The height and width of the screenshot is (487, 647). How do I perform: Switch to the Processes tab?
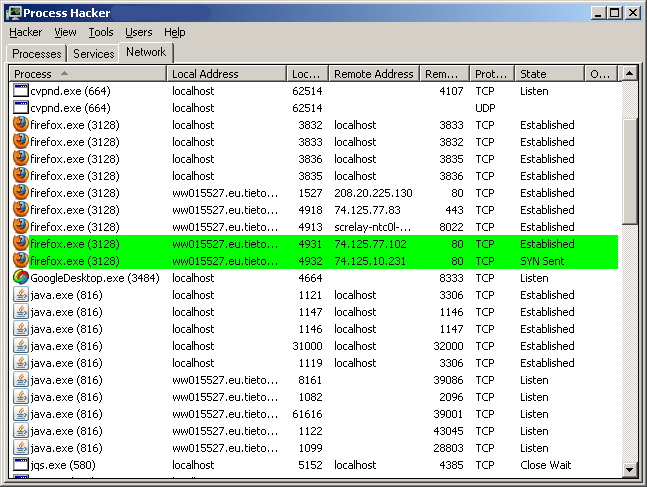pos(37,54)
